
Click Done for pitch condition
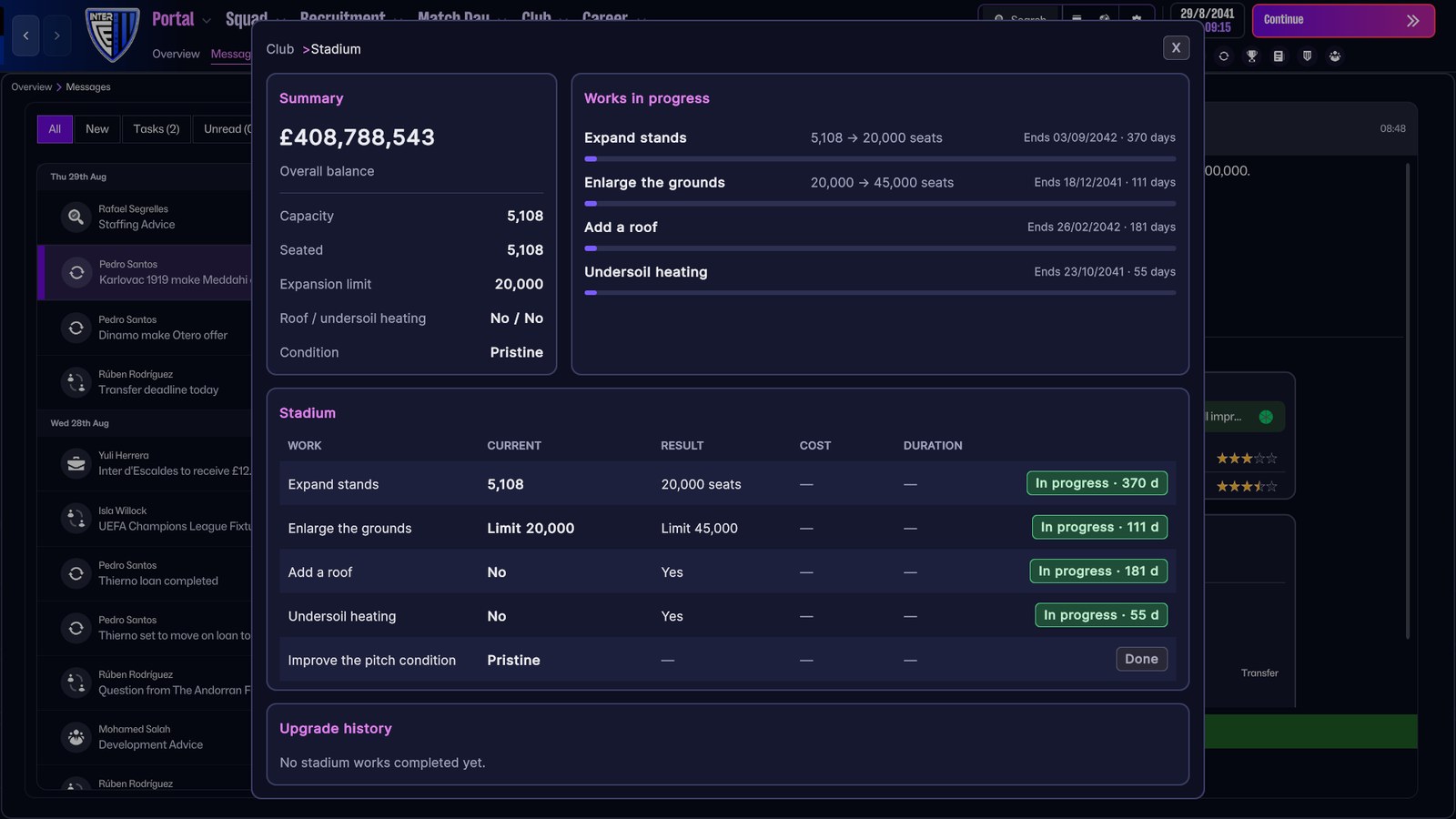click(x=1141, y=659)
